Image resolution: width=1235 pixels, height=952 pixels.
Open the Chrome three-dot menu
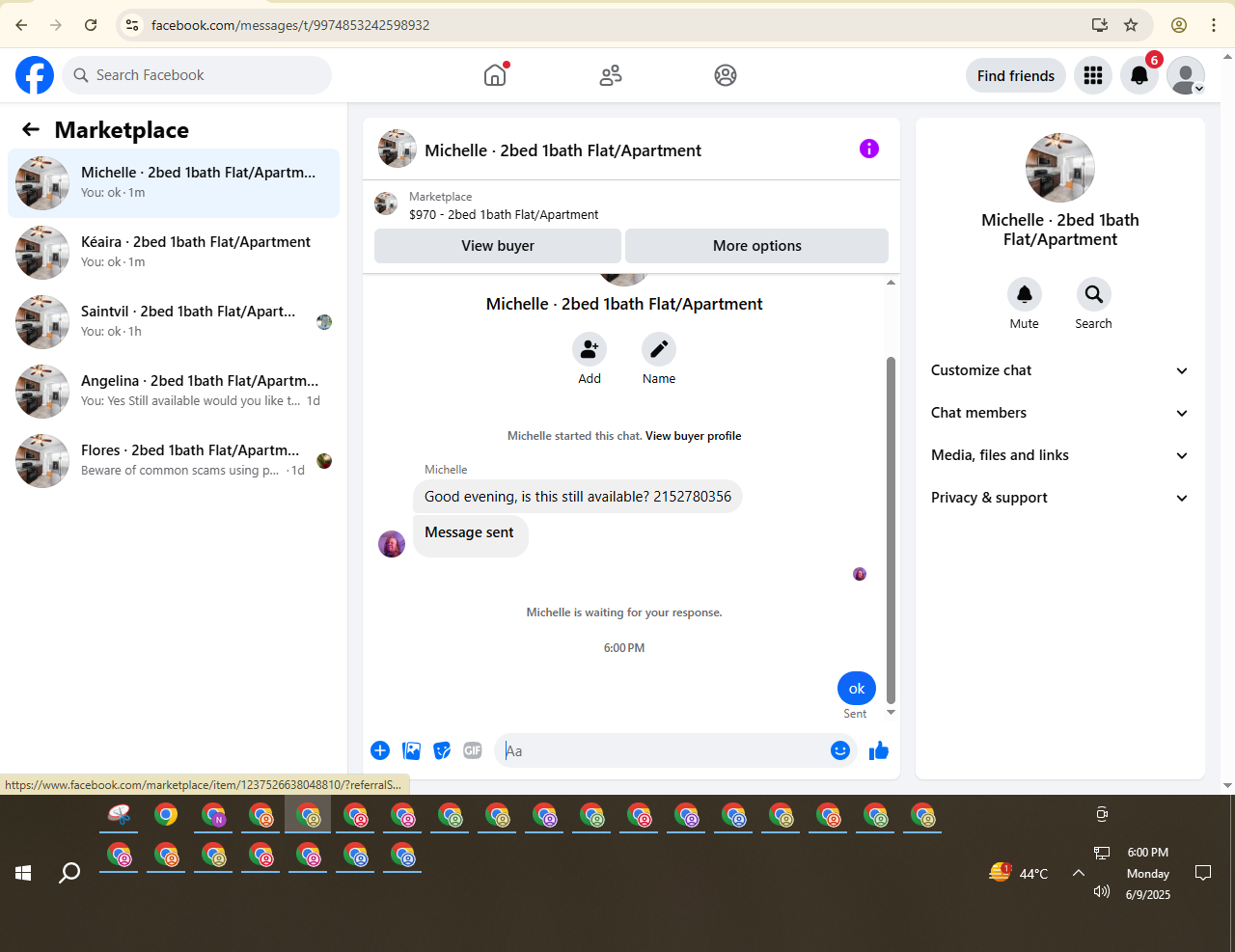(x=1214, y=25)
